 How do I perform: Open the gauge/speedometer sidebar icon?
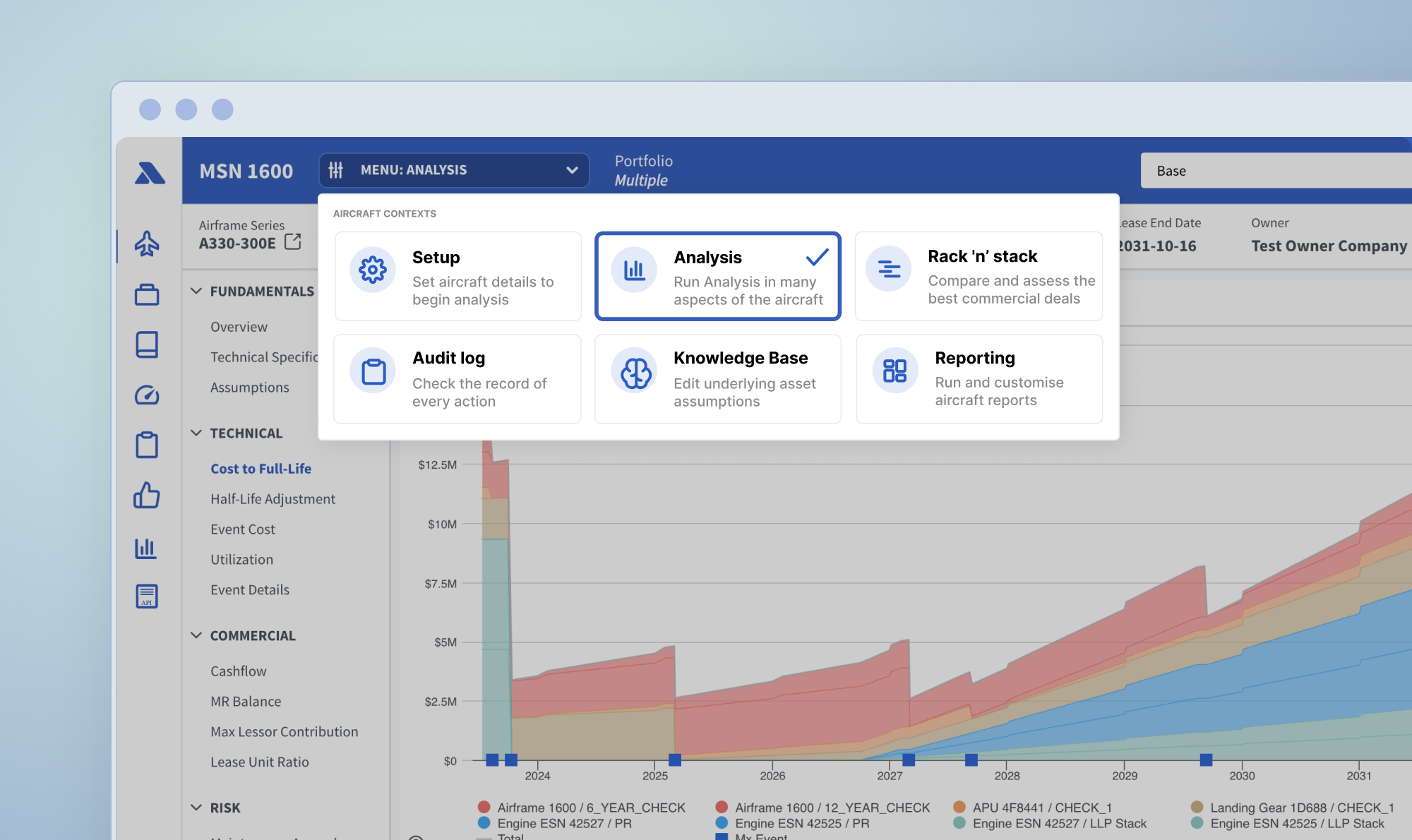[x=147, y=395]
